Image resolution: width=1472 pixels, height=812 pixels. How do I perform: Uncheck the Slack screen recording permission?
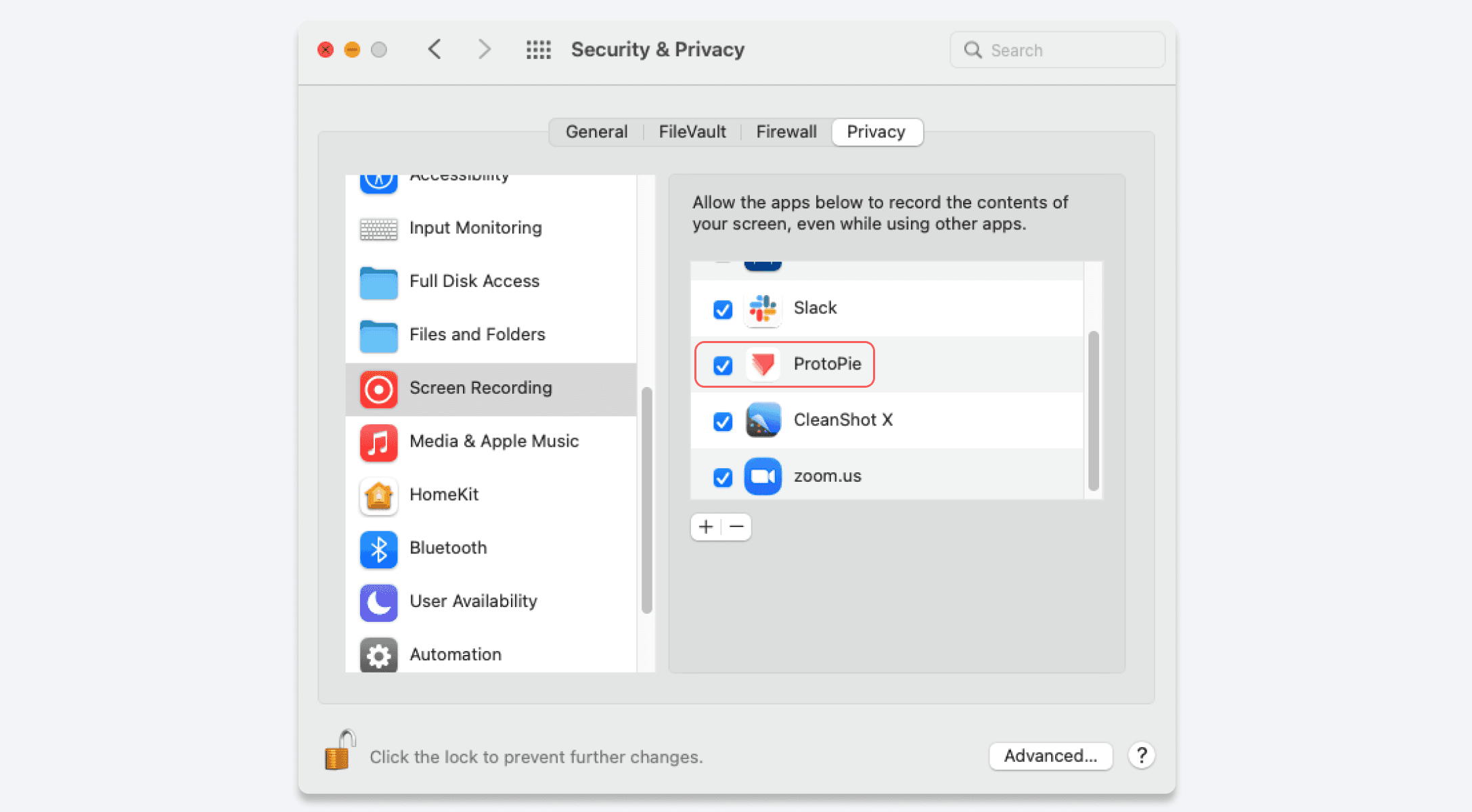(x=722, y=309)
